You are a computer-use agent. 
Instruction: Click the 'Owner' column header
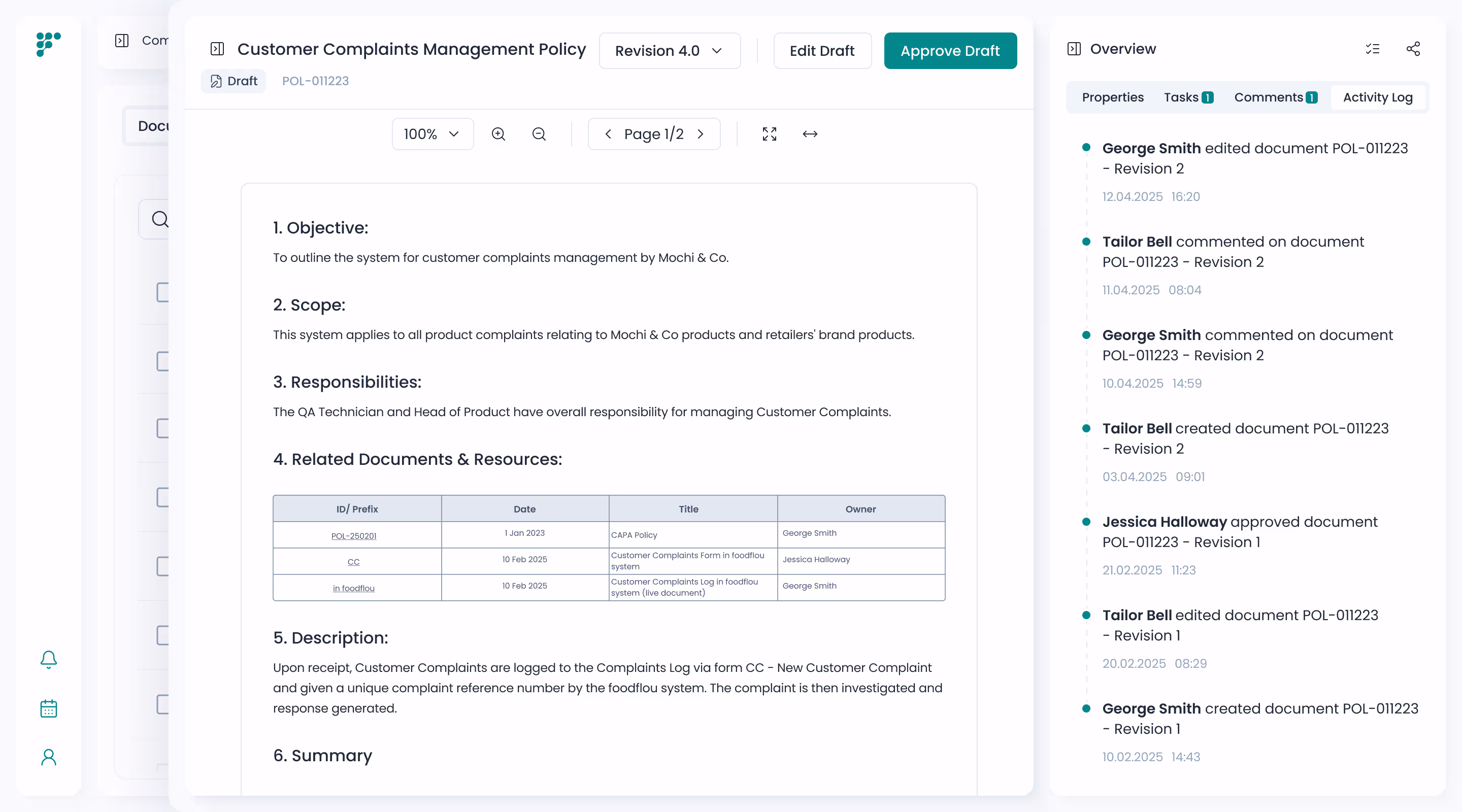coord(860,509)
